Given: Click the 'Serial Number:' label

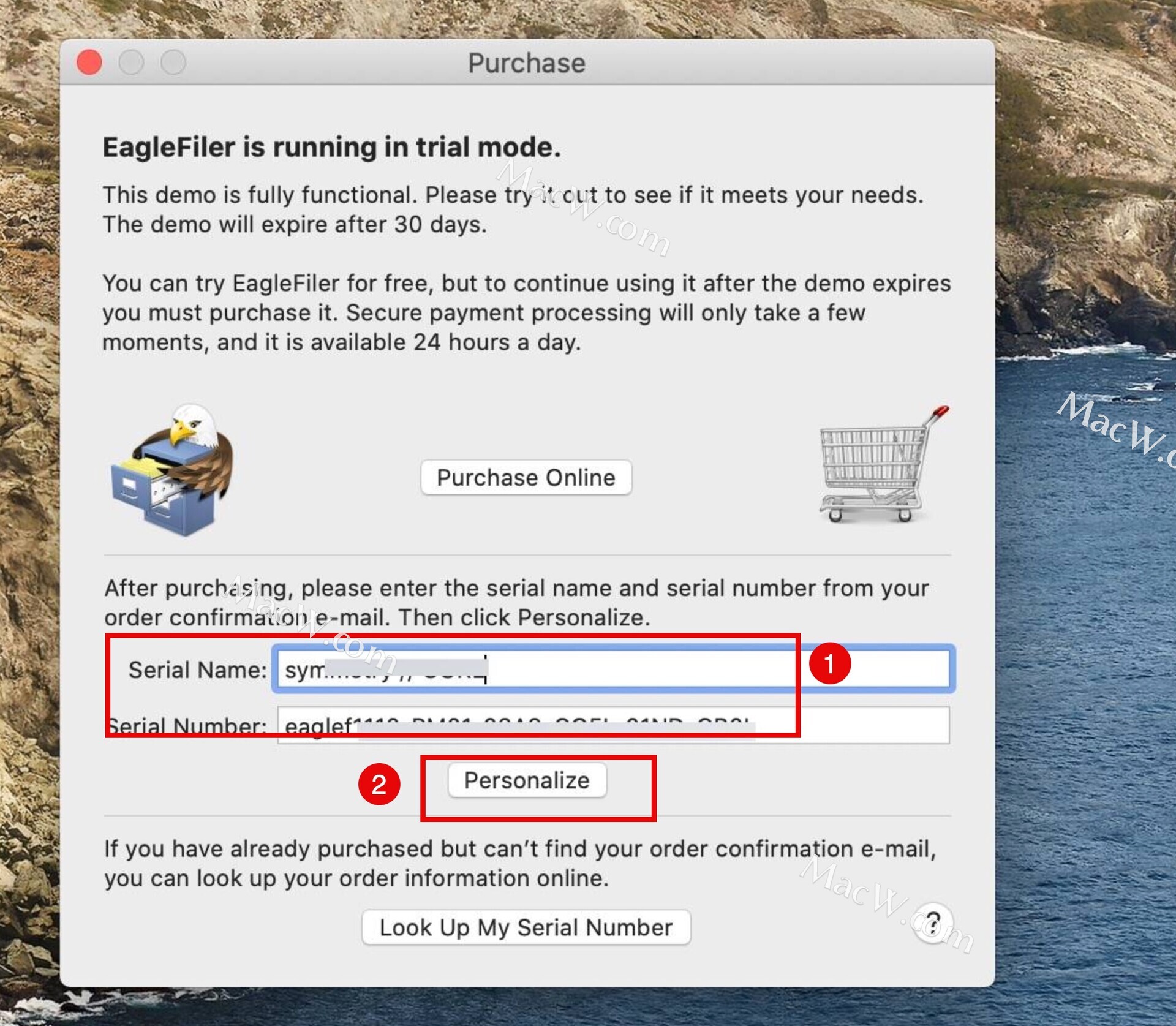Looking at the screenshot, I should coord(187,726).
